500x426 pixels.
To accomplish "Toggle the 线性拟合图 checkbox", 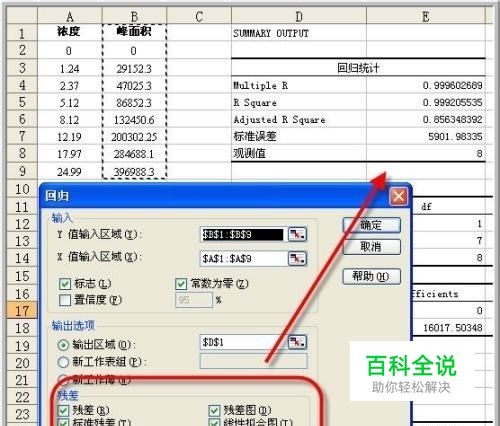I will pyautogui.click(x=214, y=423).
